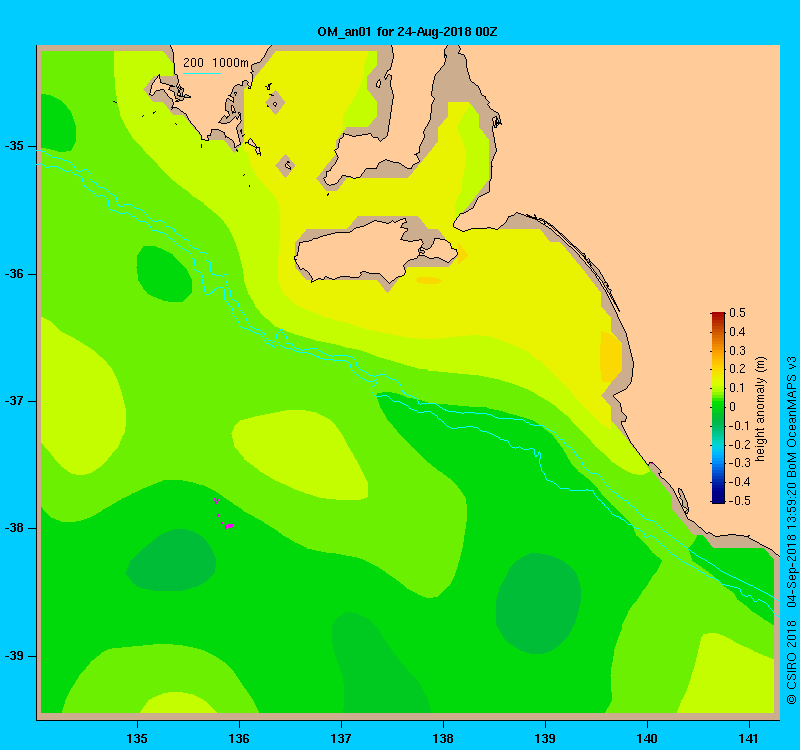The image size is (800, 750).
Task: Click the '-0.4' color scale label
Action: pyautogui.click(x=739, y=482)
